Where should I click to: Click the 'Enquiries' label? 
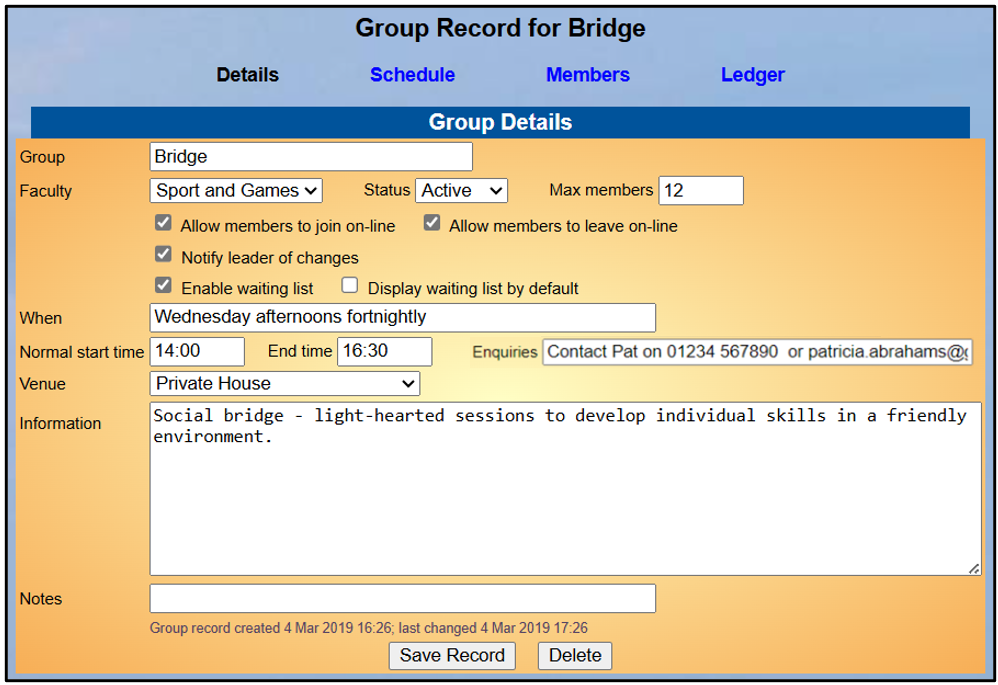coord(505,352)
